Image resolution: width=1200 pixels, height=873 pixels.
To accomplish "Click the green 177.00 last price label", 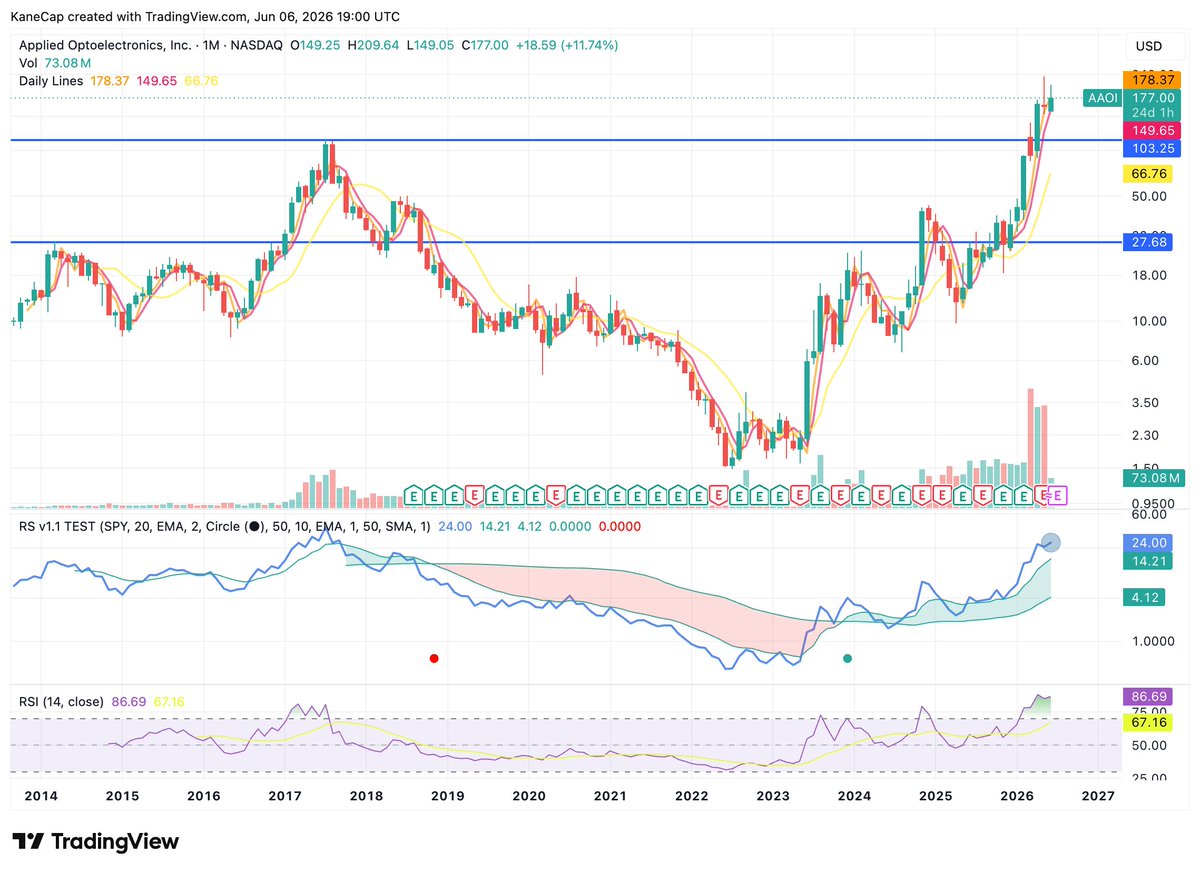I will click(1153, 98).
